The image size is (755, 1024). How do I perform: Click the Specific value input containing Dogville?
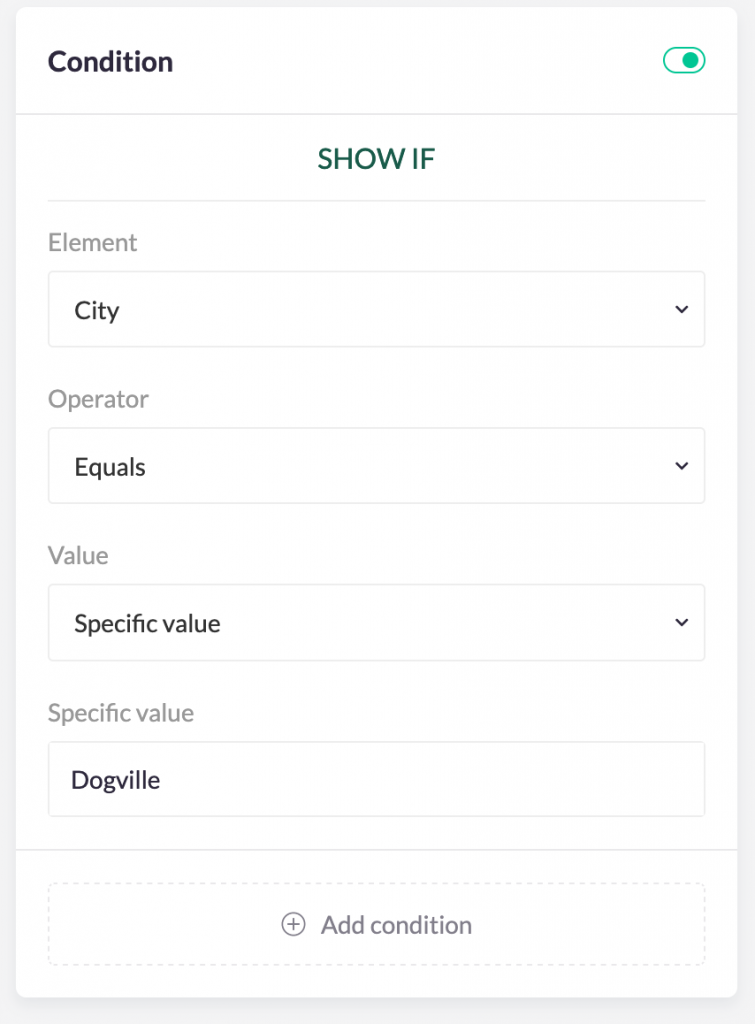click(x=376, y=779)
